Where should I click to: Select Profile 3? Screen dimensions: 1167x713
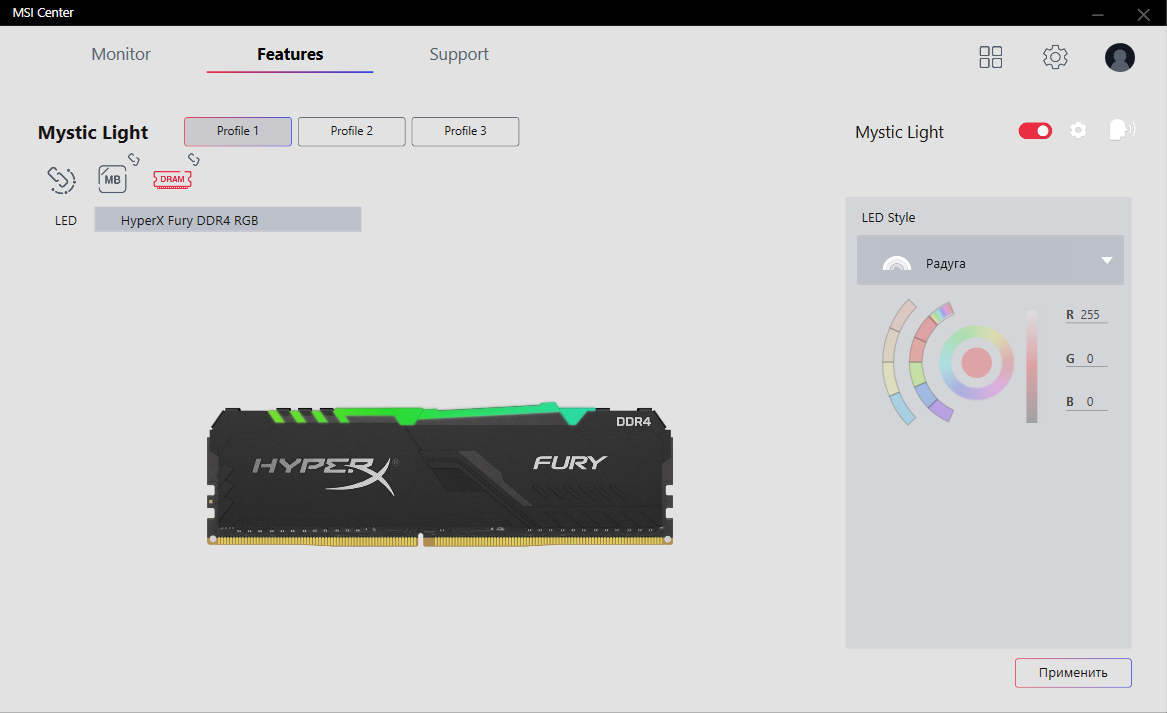[465, 131]
